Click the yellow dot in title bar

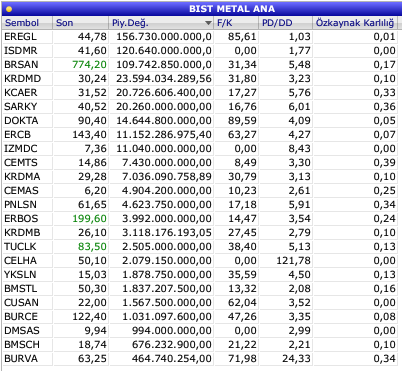[x=9, y=9]
